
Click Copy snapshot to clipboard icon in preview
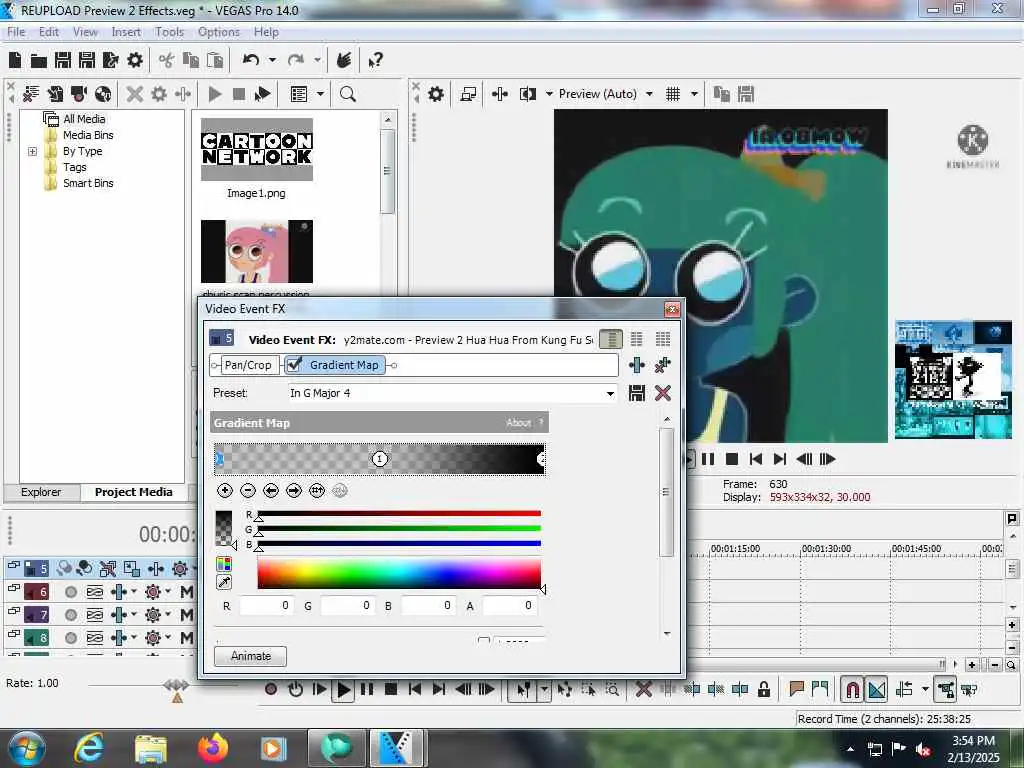click(x=722, y=94)
